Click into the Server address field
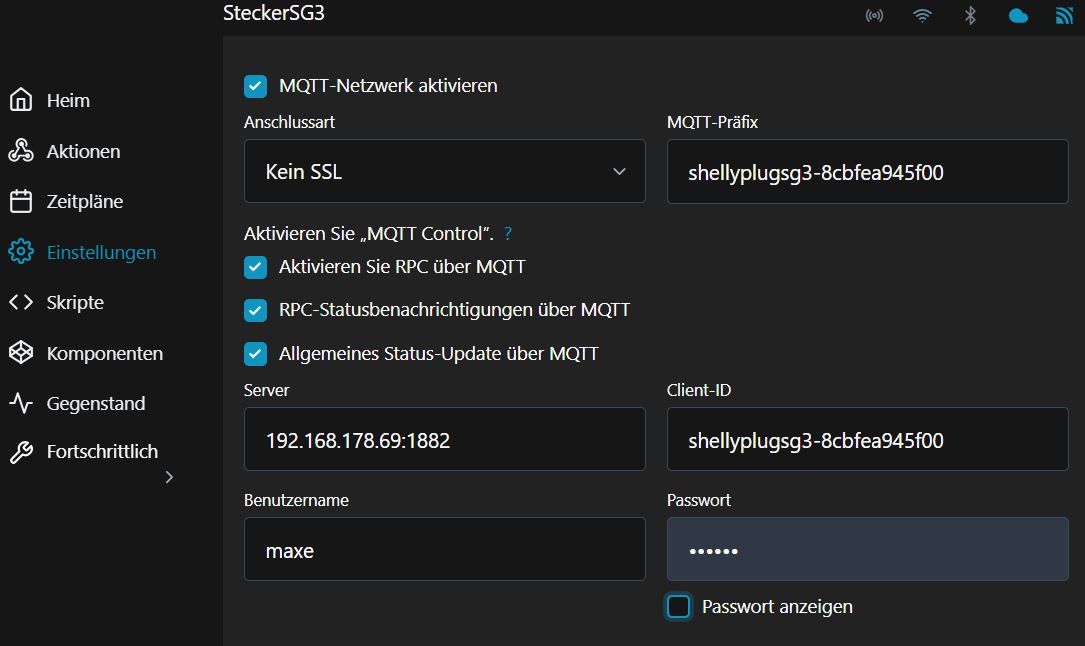Viewport: 1085px width, 646px height. (444, 440)
